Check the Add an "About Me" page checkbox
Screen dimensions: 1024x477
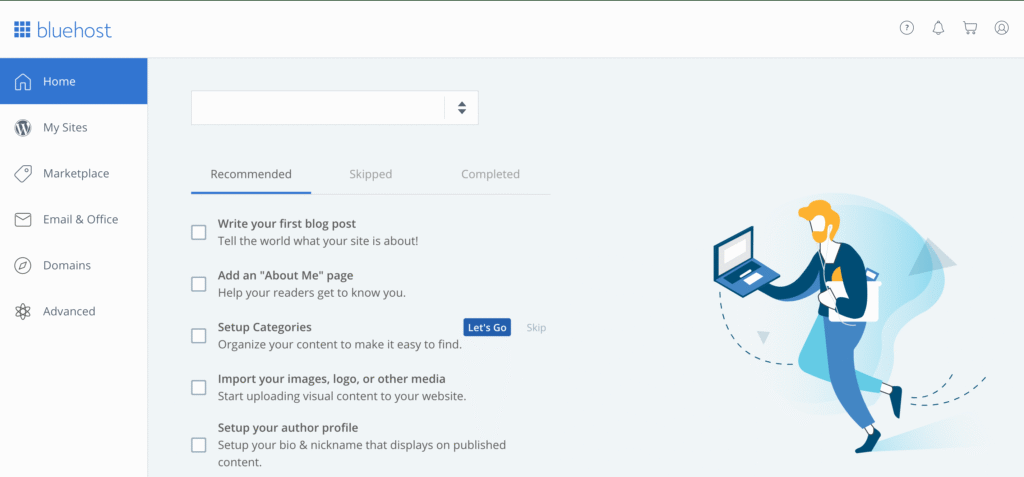199,284
